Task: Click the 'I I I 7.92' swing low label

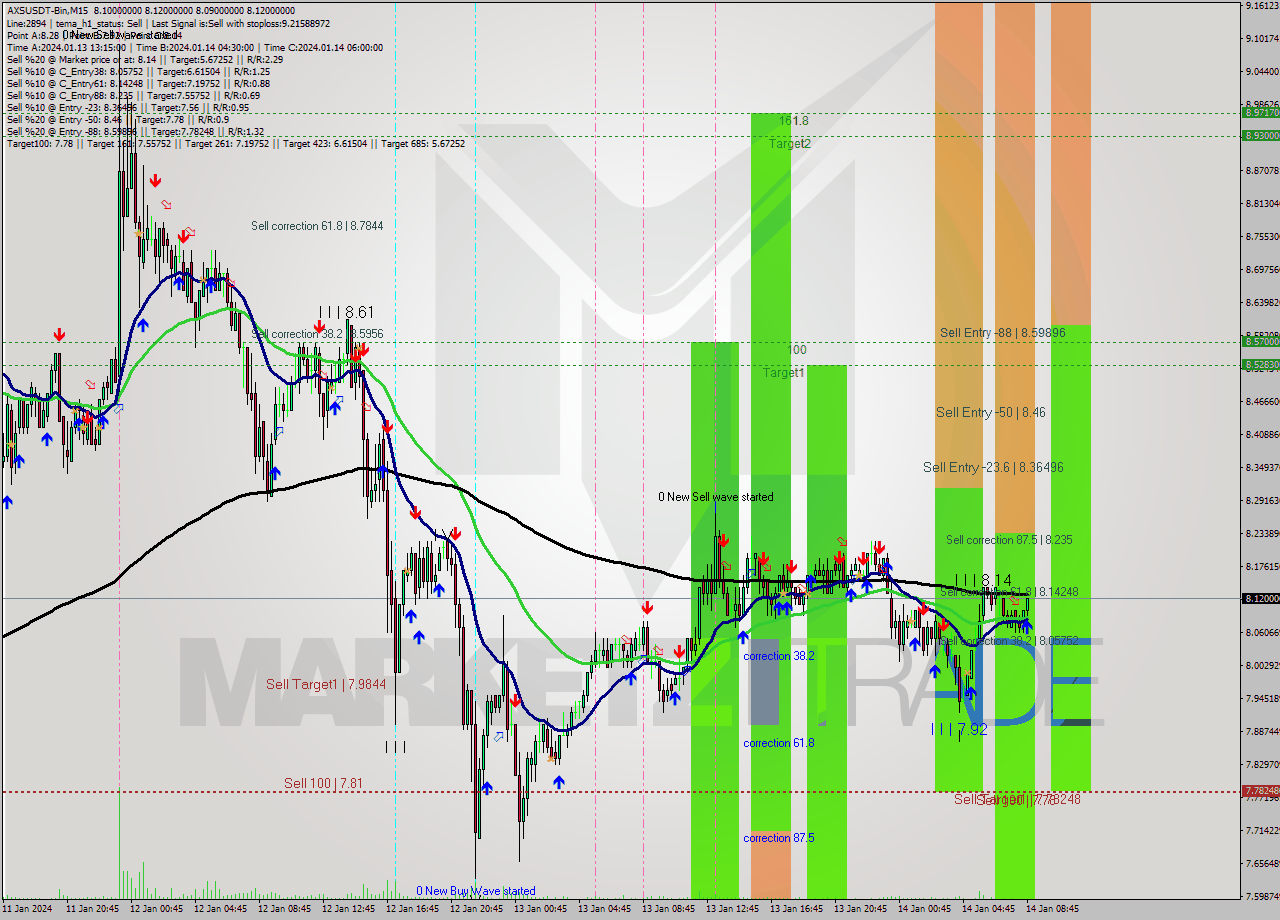Action: 959,730
